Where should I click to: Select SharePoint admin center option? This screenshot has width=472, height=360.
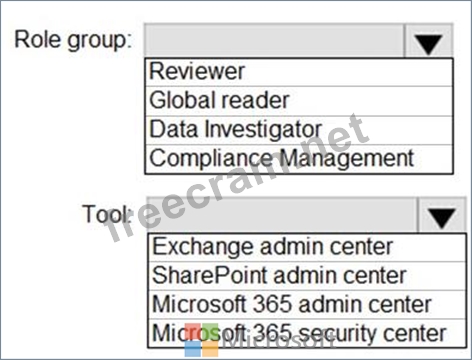point(307,276)
